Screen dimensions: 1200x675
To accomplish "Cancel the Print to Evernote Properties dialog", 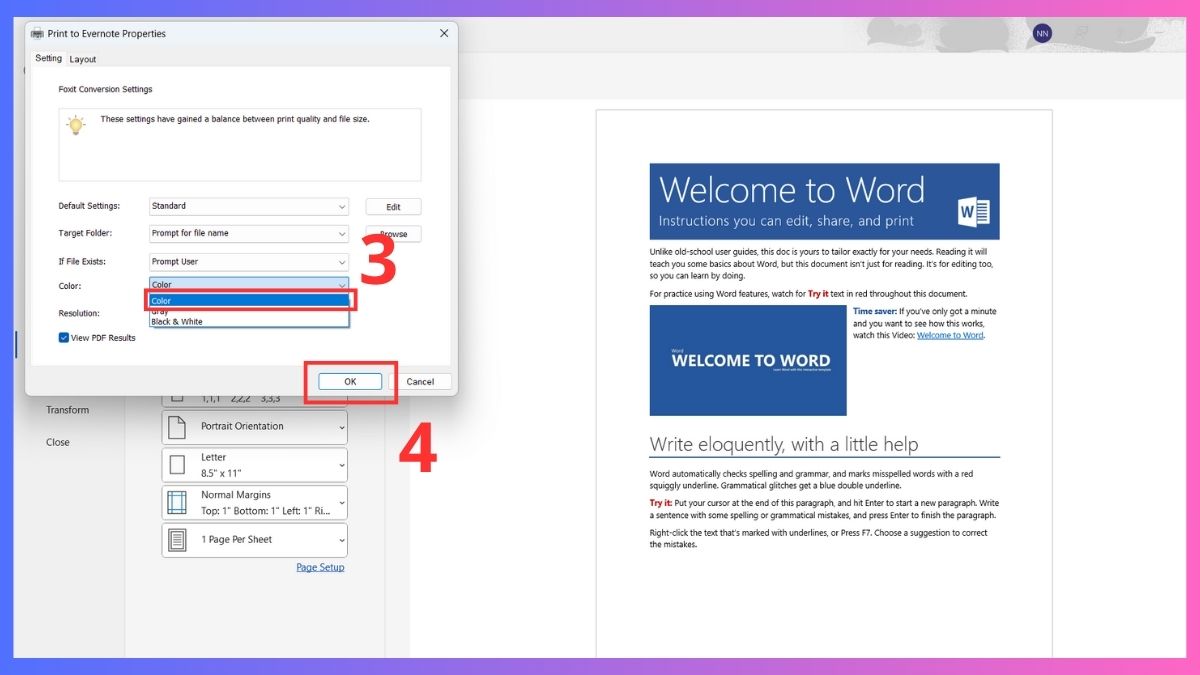I will tap(420, 381).
